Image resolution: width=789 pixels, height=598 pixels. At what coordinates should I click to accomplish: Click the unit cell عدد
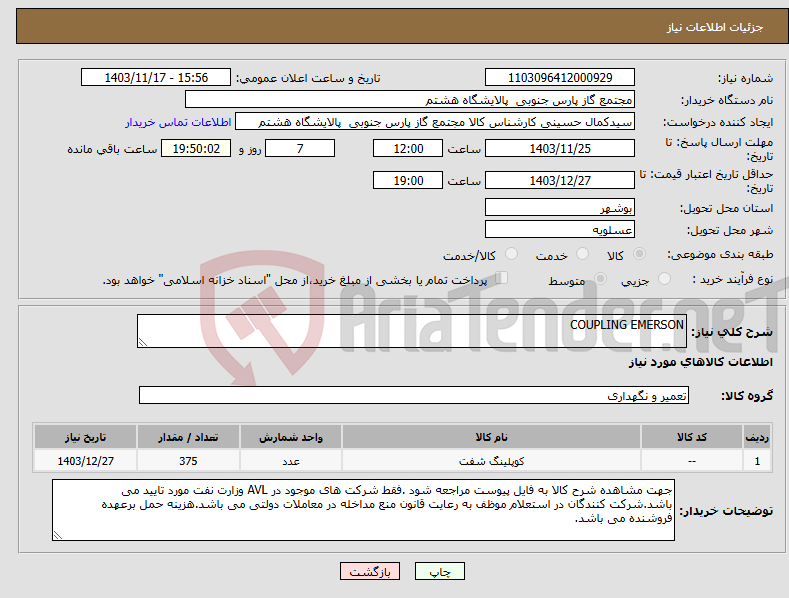(291, 461)
